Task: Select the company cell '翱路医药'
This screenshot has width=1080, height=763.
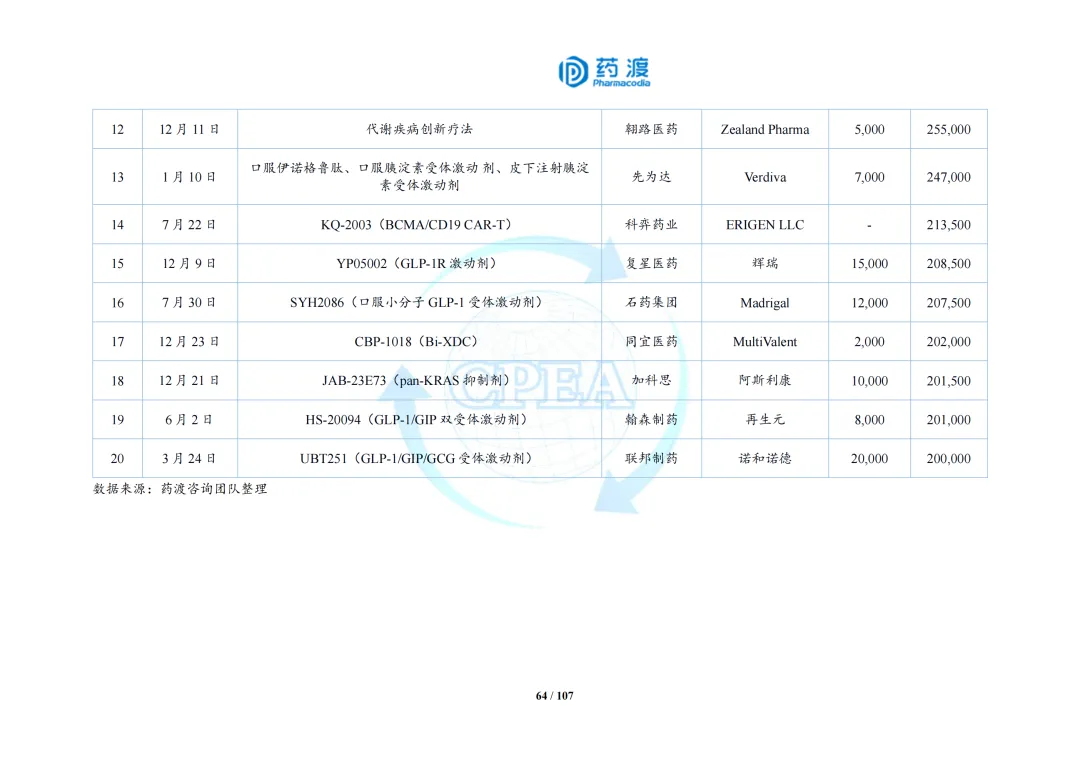Action: pos(651,129)
